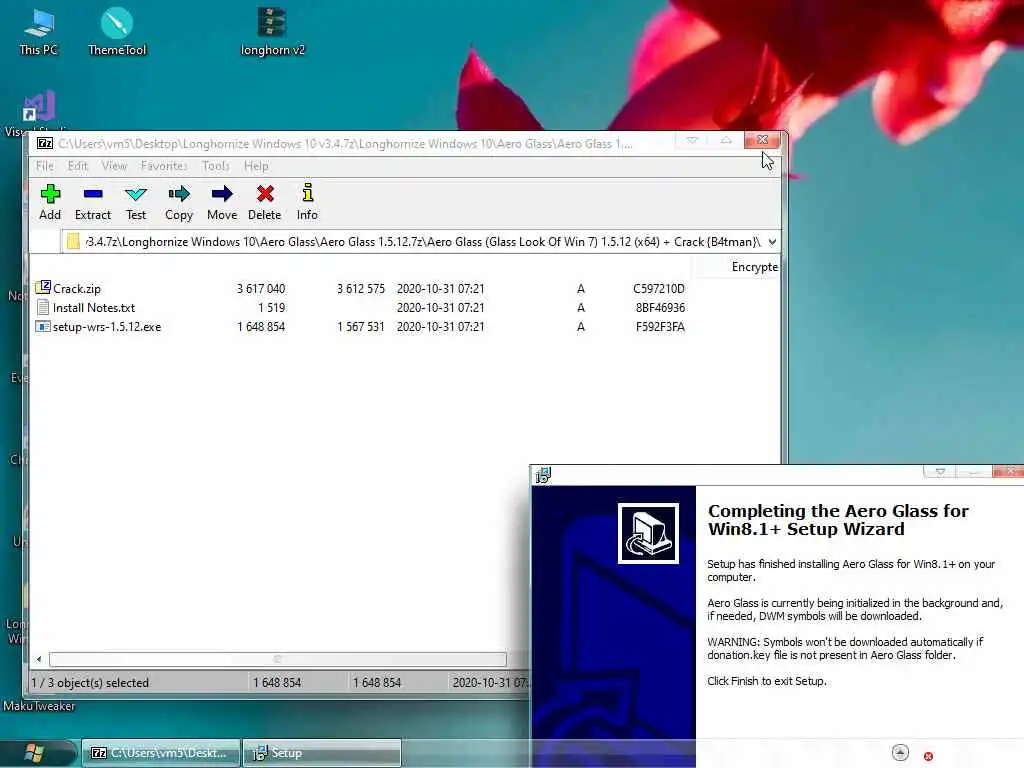The width and height of the screenshot is (1024, 768).
Task: Click MakuTweaker desktop label
Action: [39, 706]
